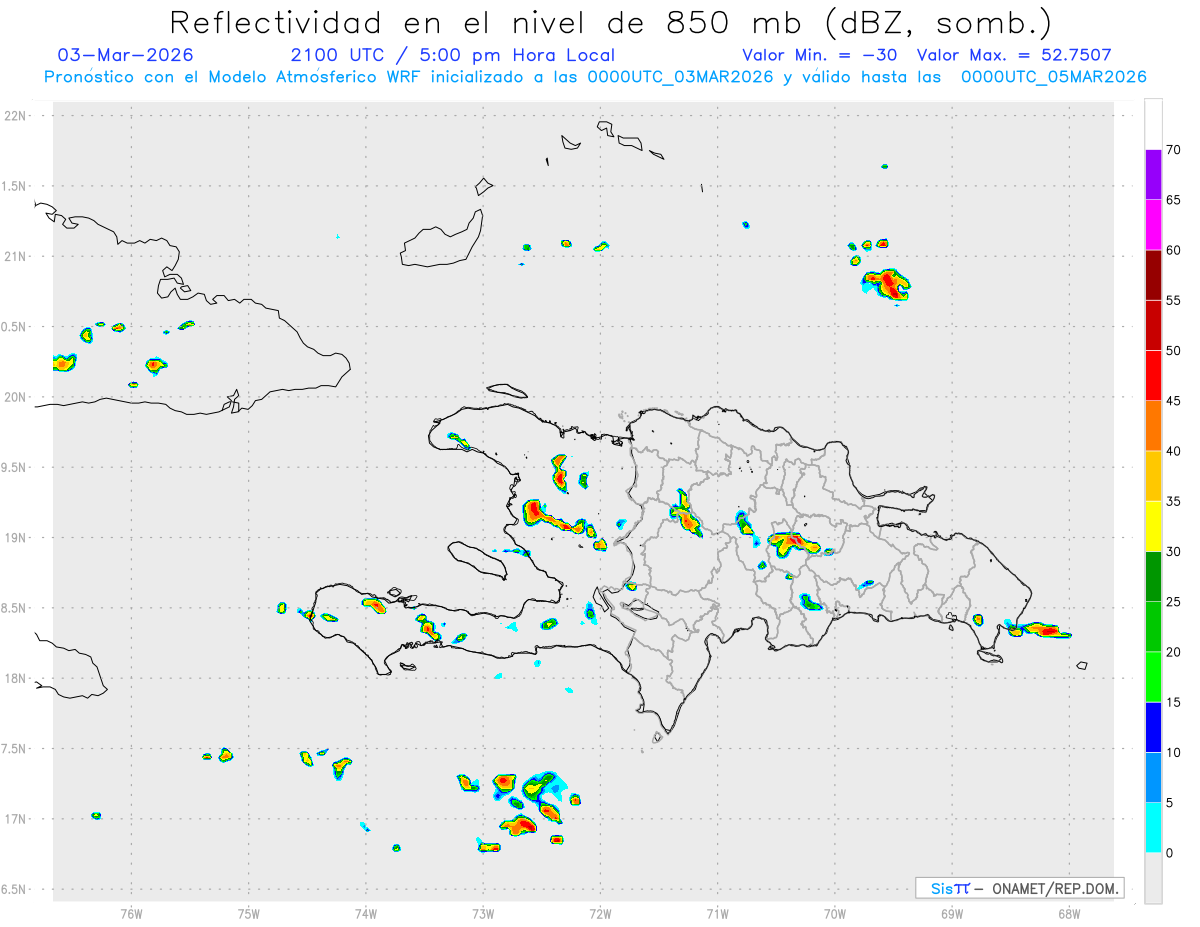The image size is (1200, 927).
Task: Click the "18N" latitude axis label
Action: (x=17, y=678)
